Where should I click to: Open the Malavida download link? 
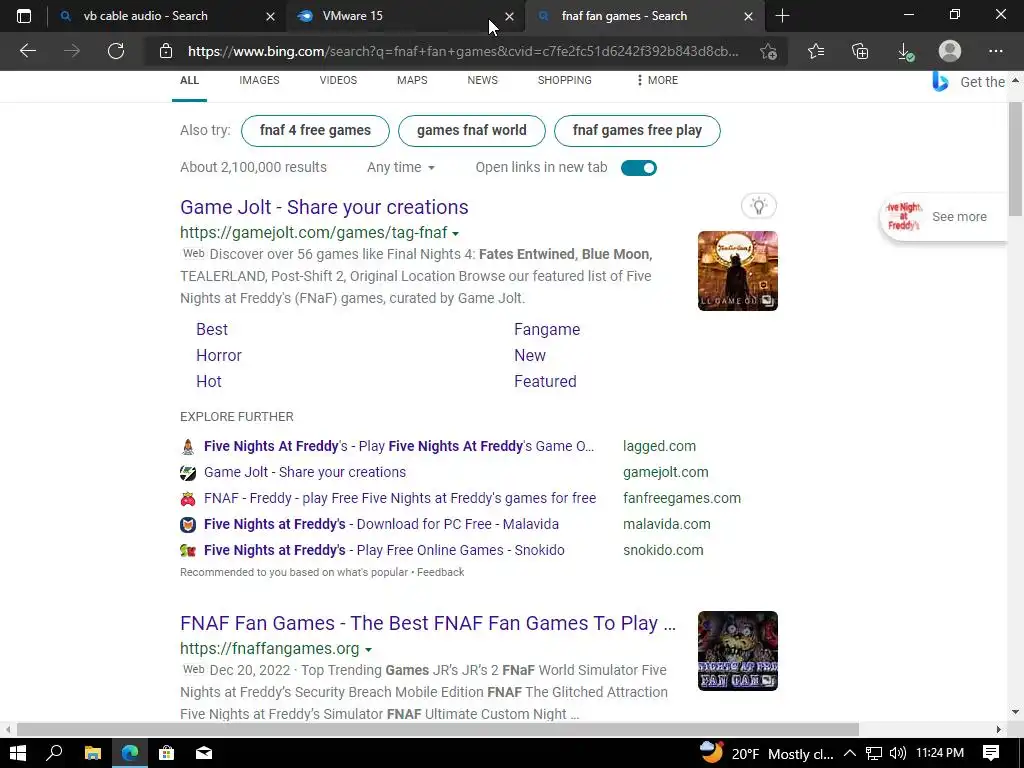381,524
